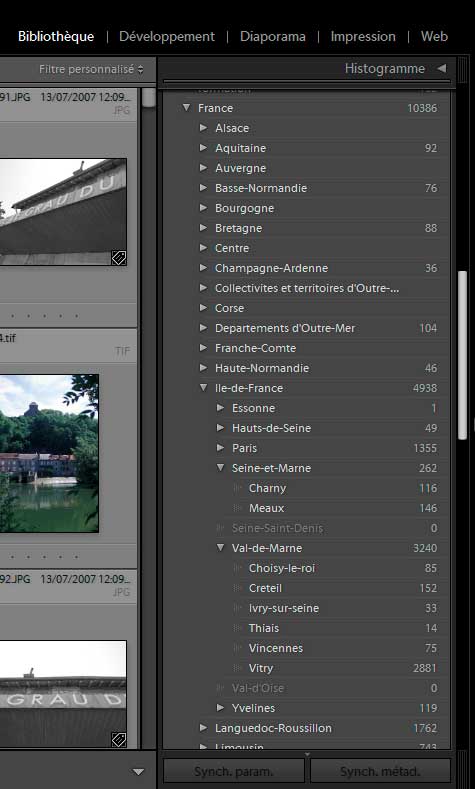Click the leaf icon beside Charny keyword

[238, 488]
